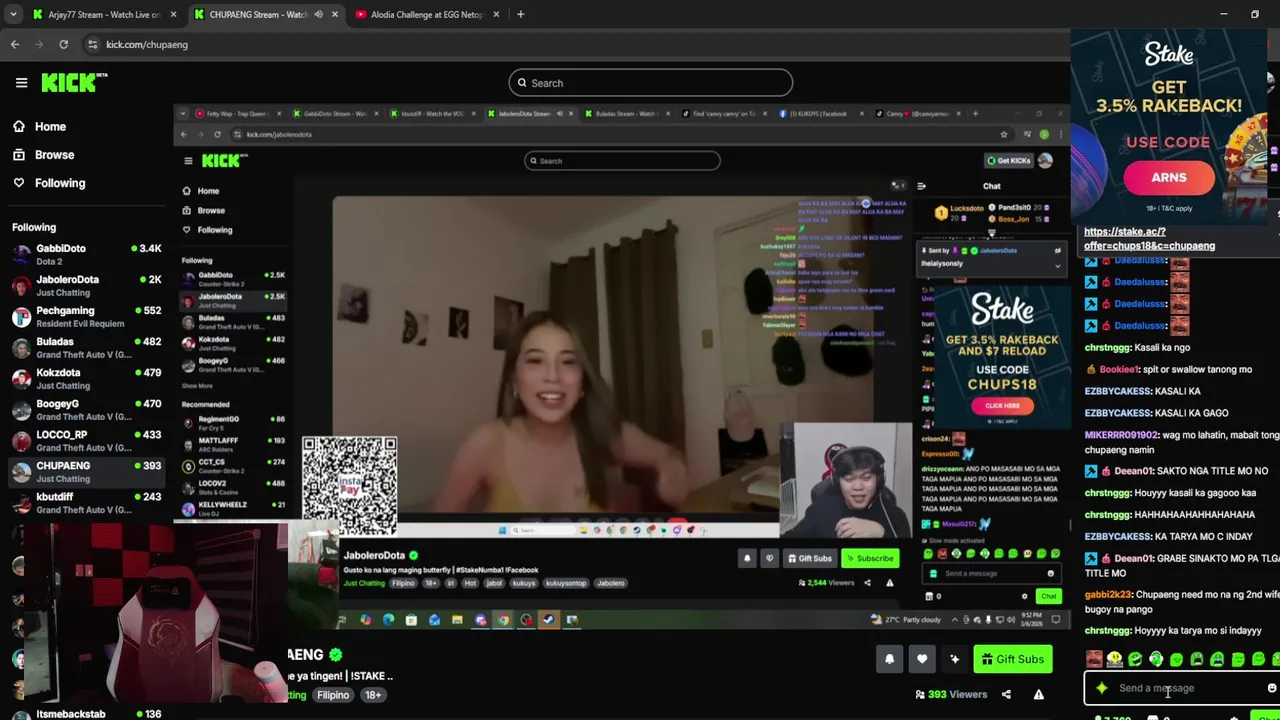
Task: Click the Gift Subs button
Action: point(1012,659)
